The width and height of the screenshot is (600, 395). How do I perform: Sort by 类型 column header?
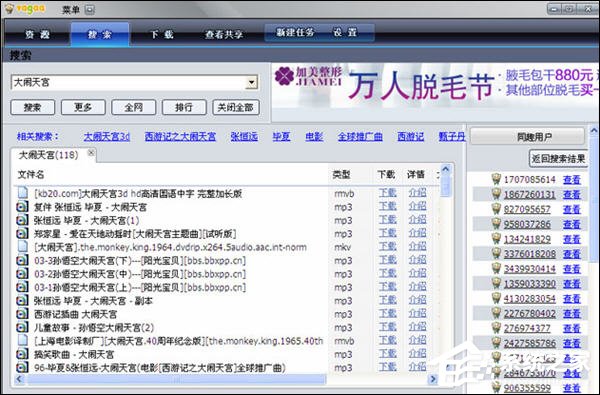click(341, 175)
